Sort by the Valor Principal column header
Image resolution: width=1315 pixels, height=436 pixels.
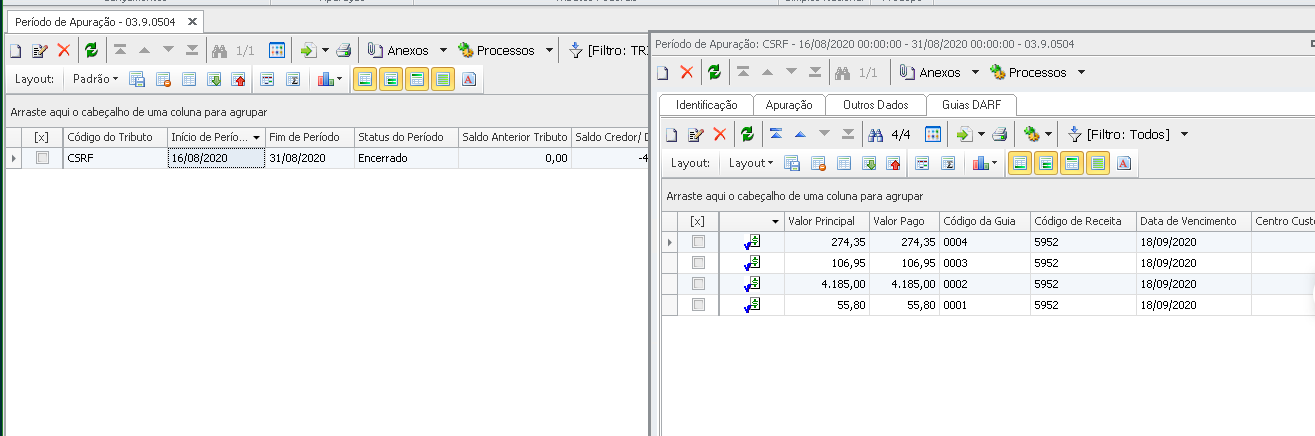[x=827, y=221]
